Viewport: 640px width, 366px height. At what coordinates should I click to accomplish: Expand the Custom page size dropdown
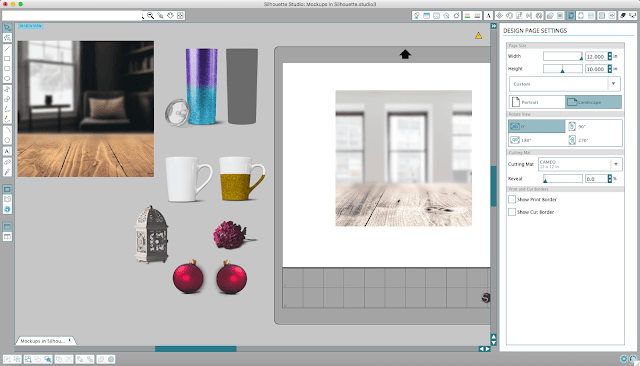565,84
